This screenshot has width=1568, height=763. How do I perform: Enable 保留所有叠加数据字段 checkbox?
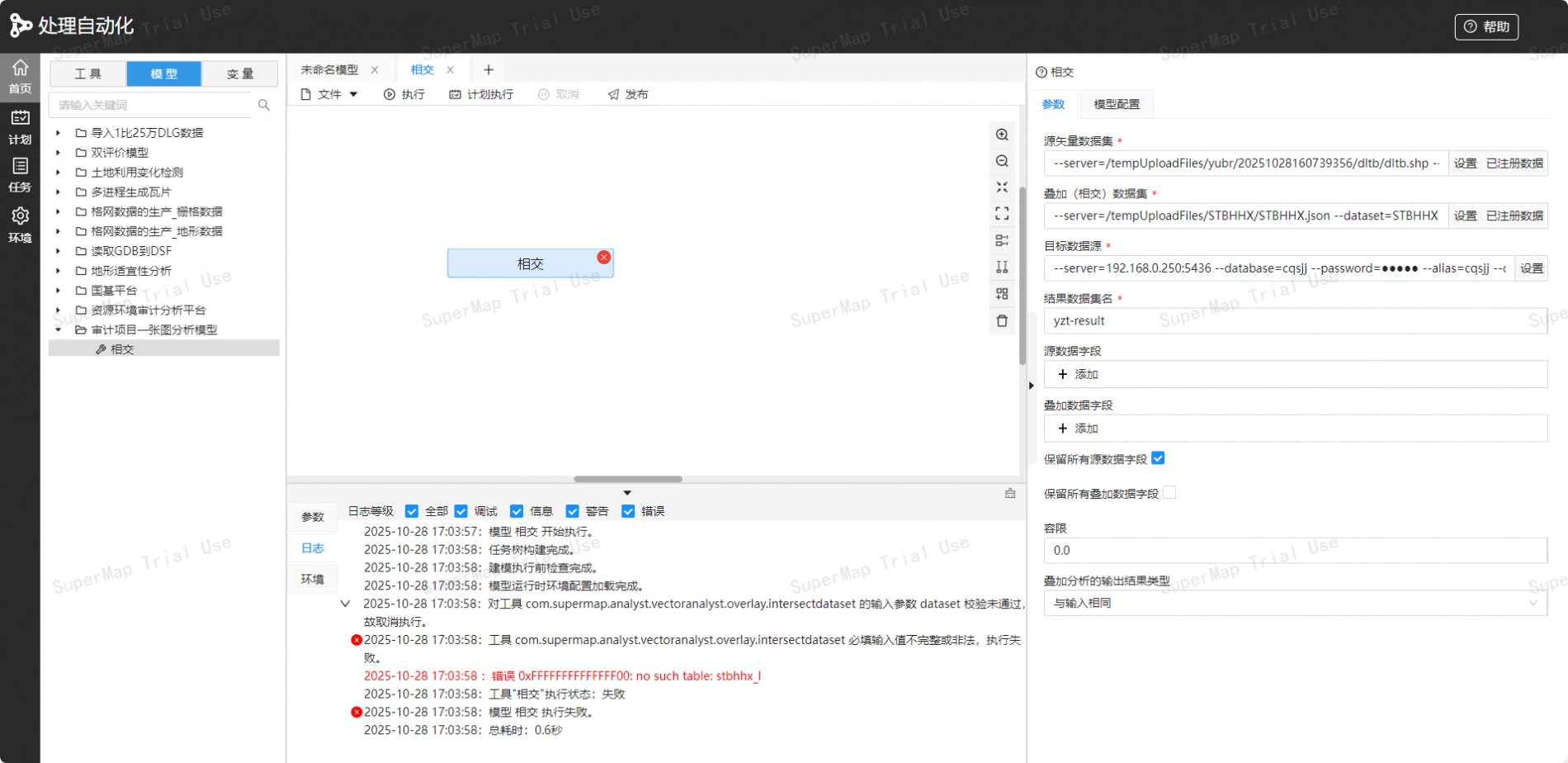point(1169,493)
